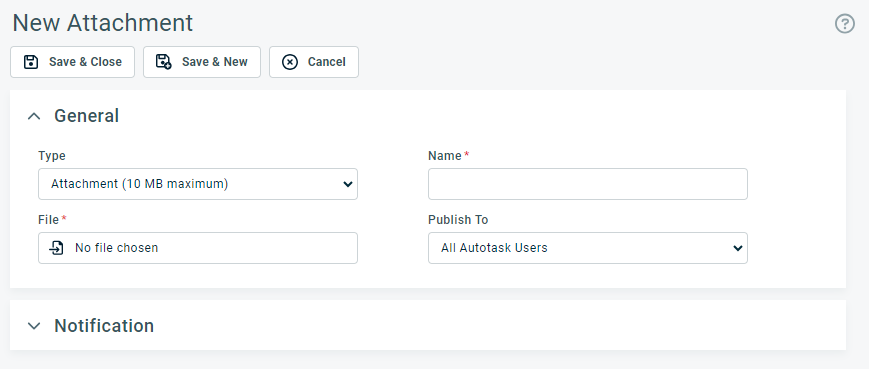Click the General section heading

click(86, 116)
